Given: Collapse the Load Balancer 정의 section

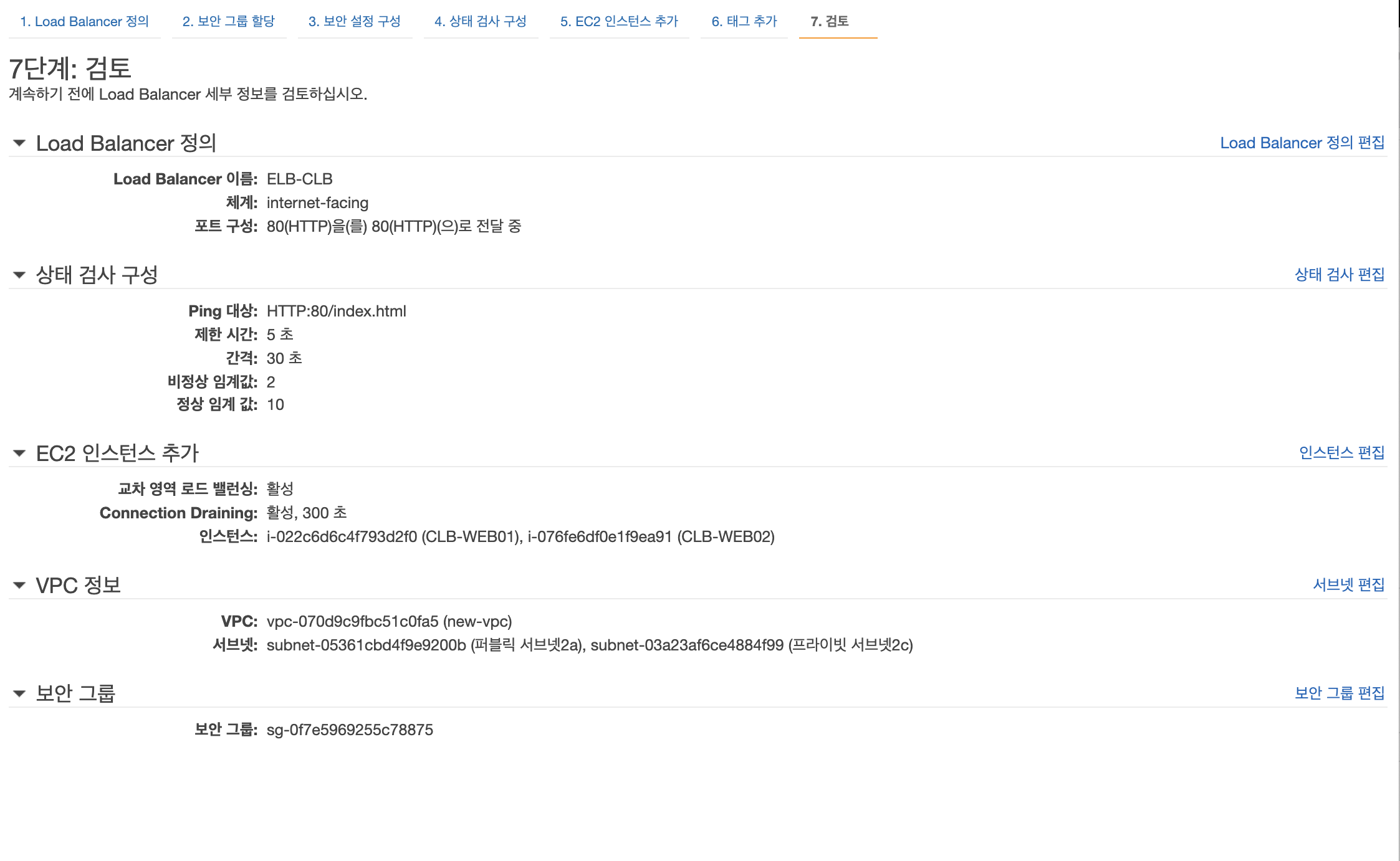Looking at the screenshot, I should pyautogui.click(x=19, y=143).
